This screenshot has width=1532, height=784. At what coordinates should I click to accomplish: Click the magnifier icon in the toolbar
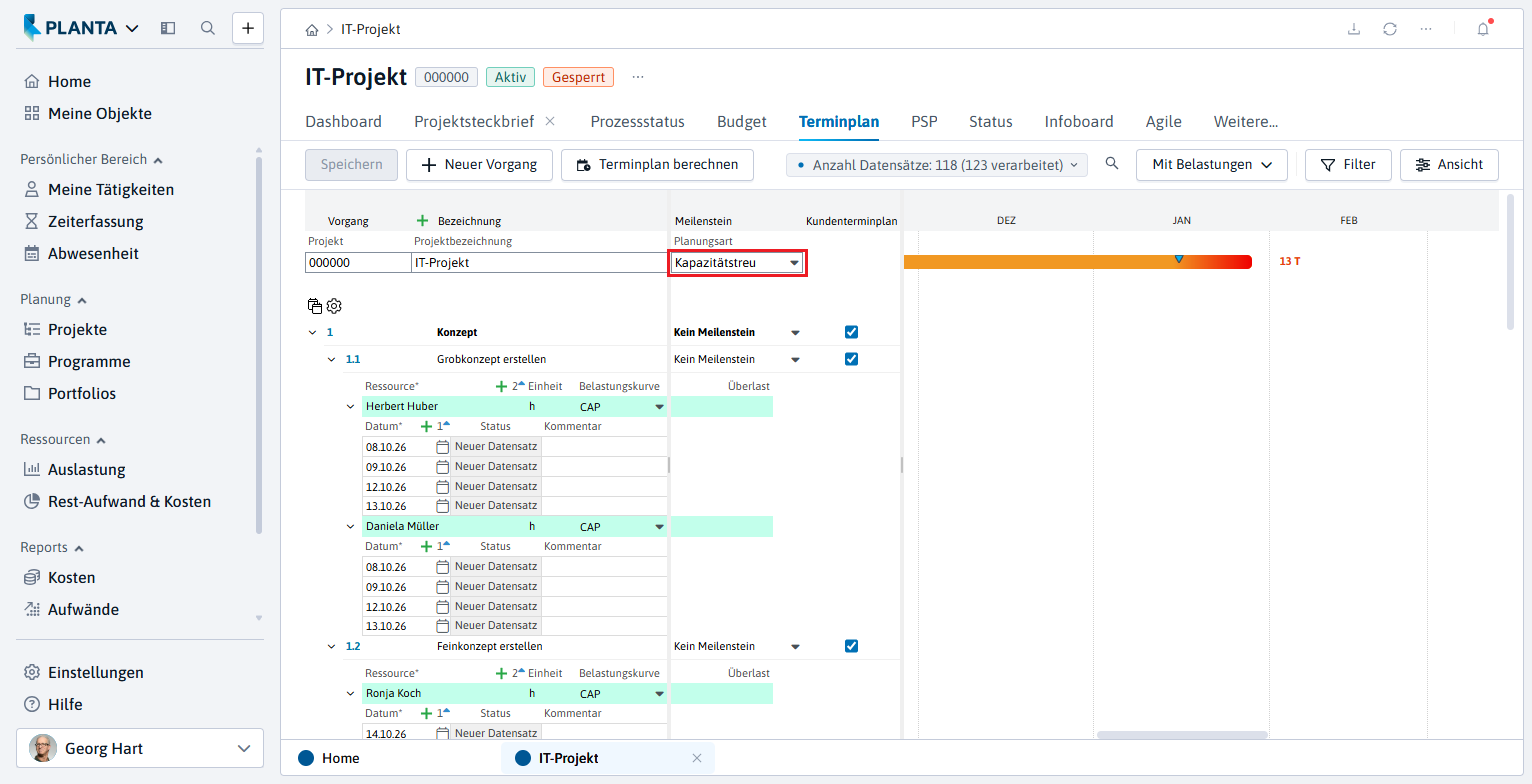click(x=1112, y=164)
